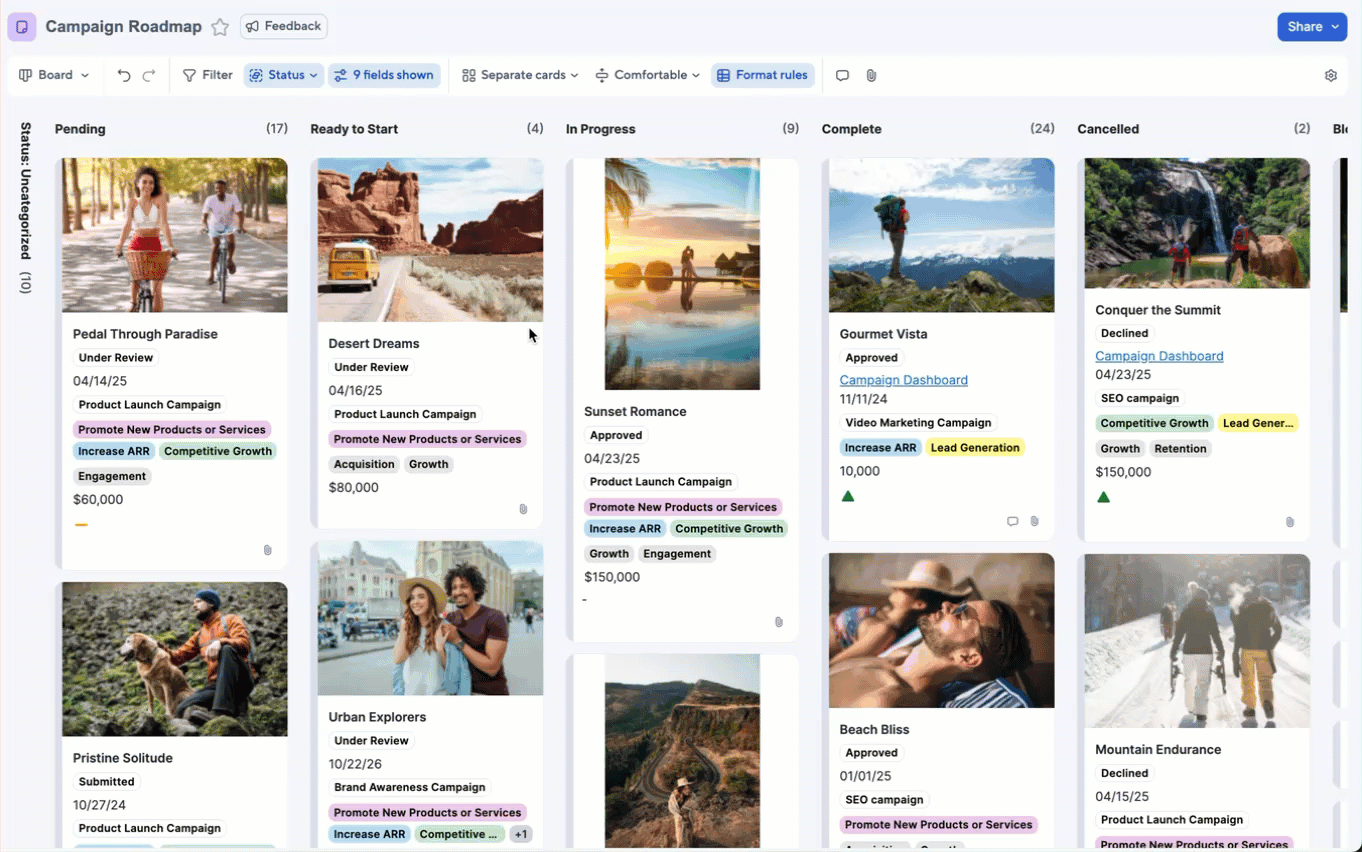1362x852 pixels.
Task: Click the undo arrow icon
Action: click(124, 75)
